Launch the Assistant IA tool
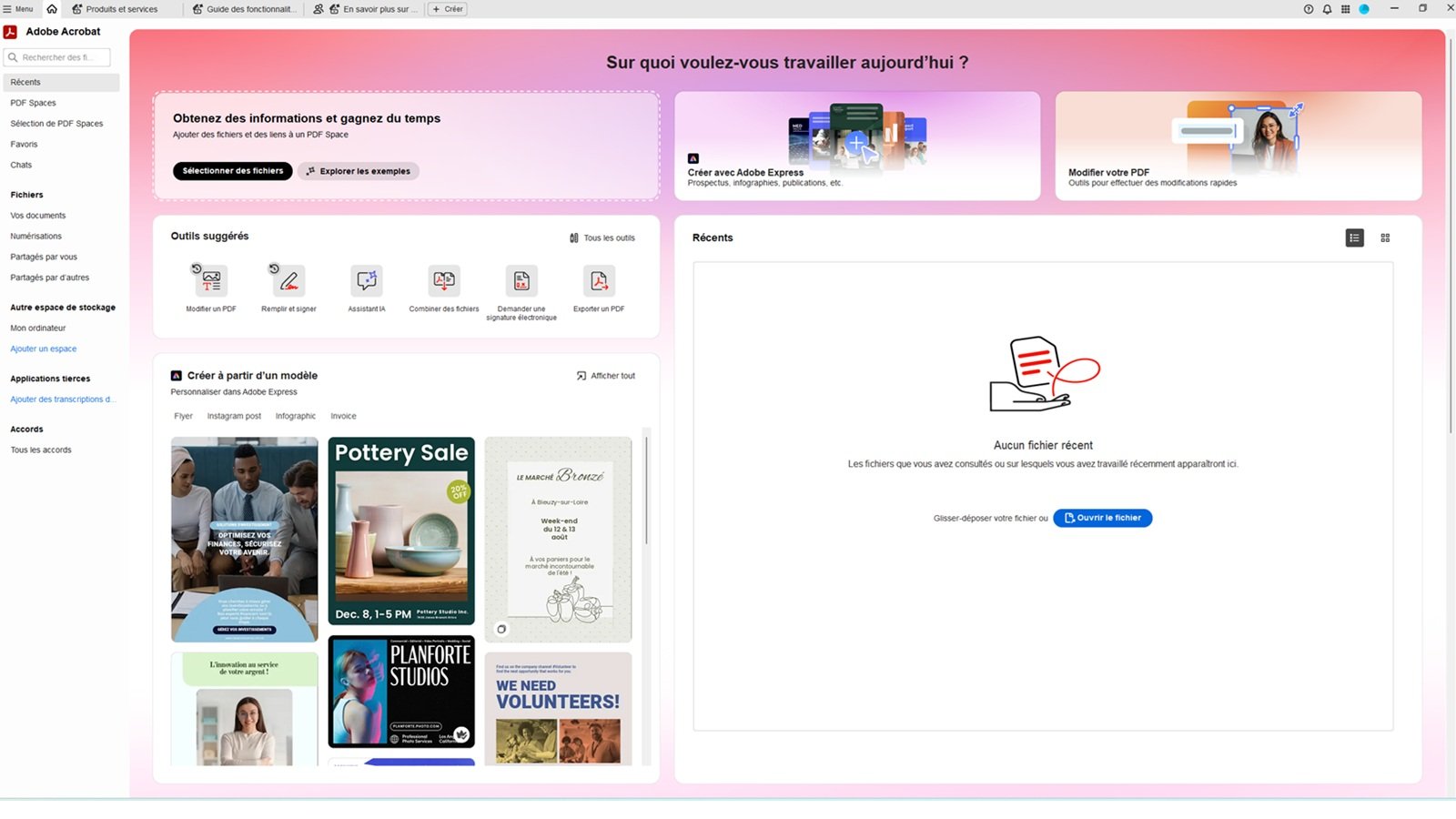1456x819 pixels. [x=367, y=281]
